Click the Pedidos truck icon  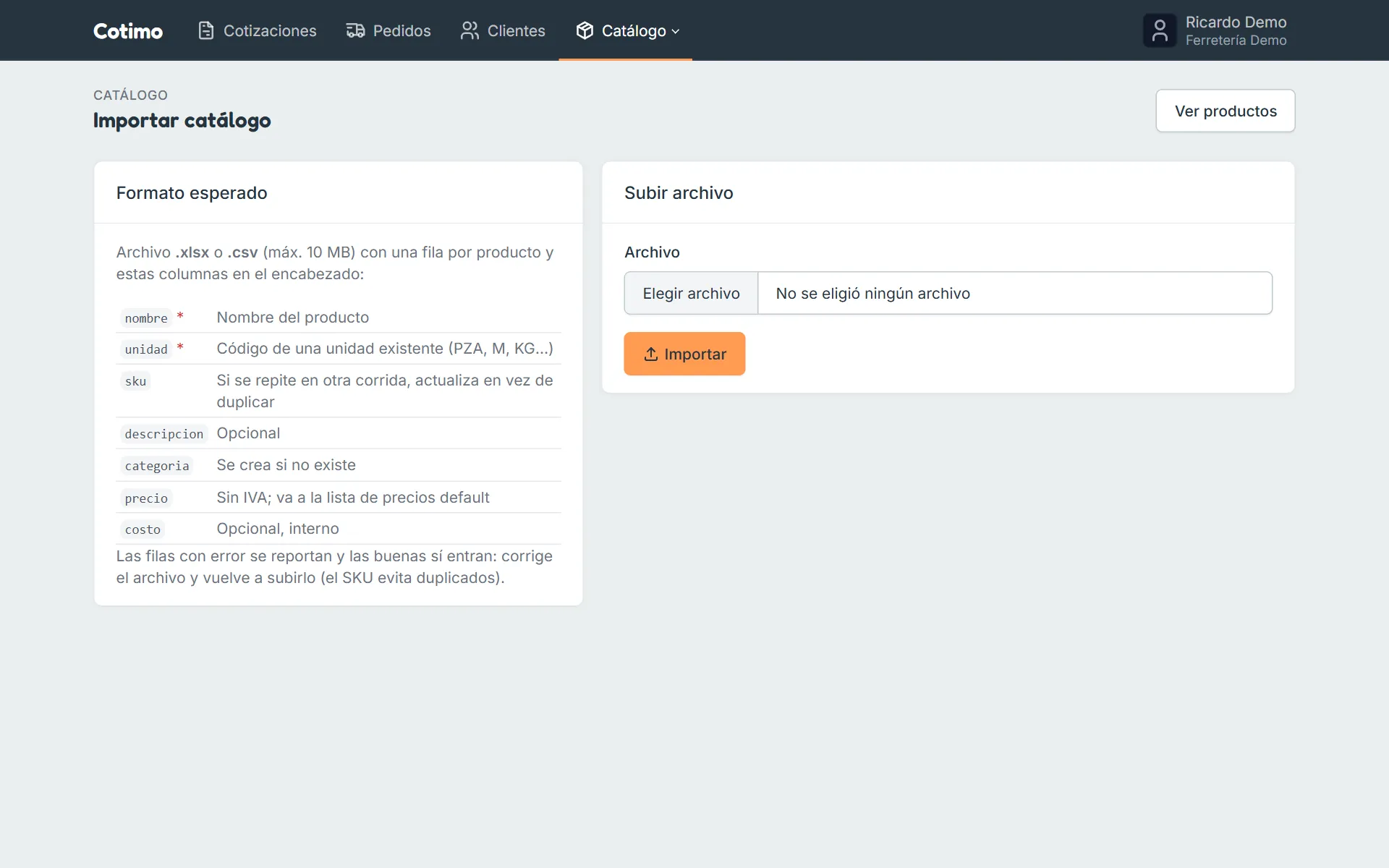coord(355,30)
